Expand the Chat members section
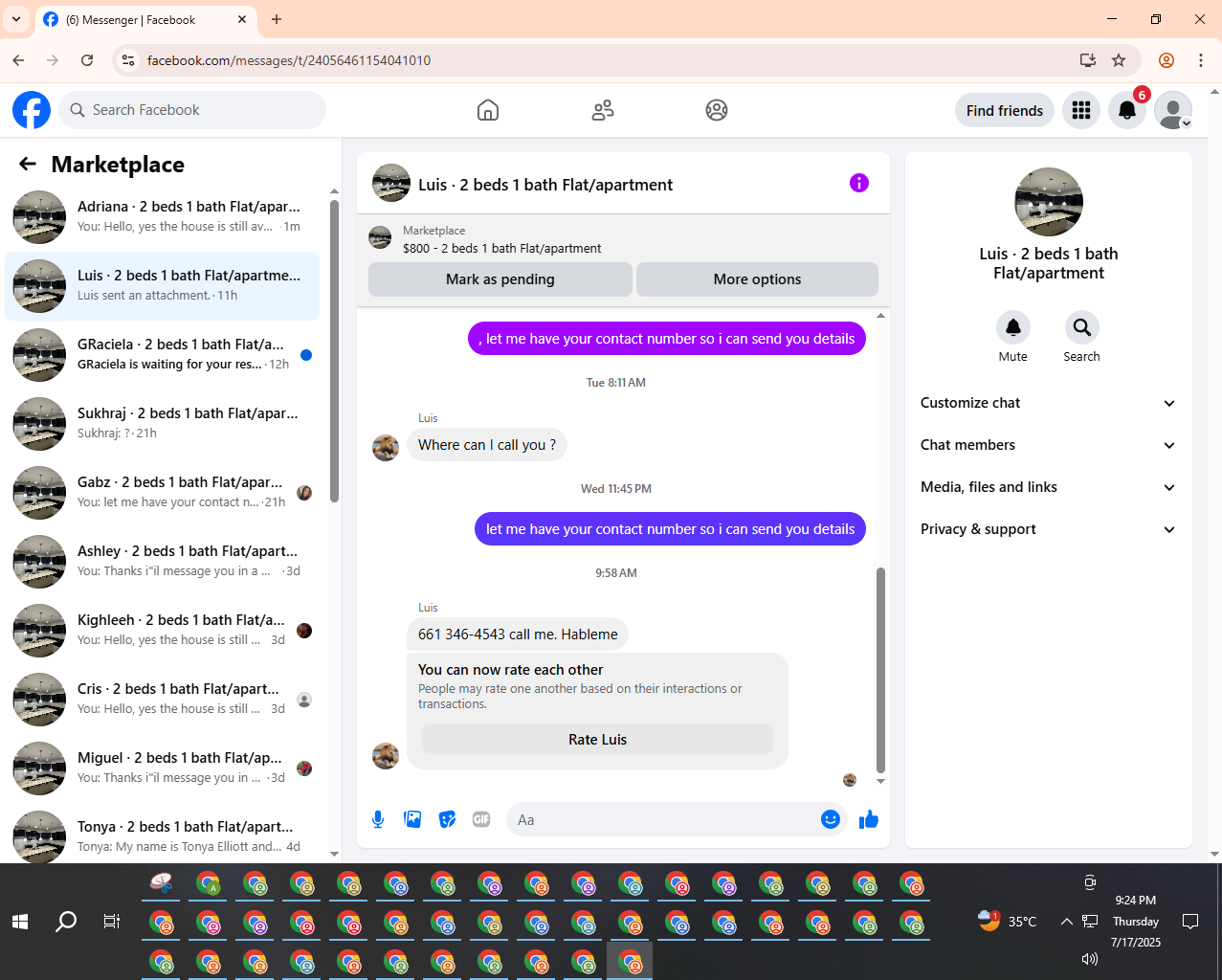Viewport: 1222px width, 980px height. click(1049, 445)
